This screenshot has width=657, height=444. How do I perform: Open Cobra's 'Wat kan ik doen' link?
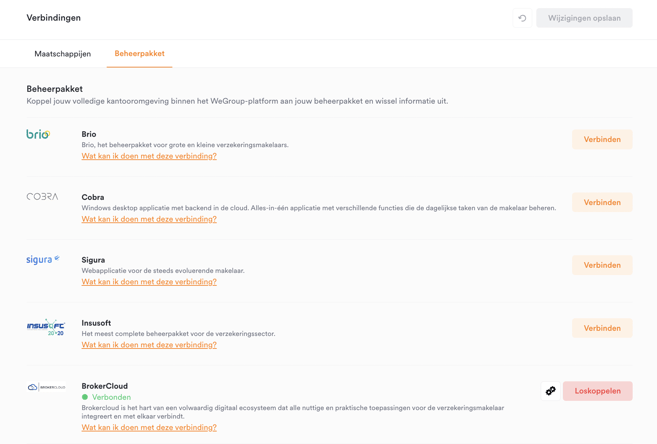pos(149,219)
